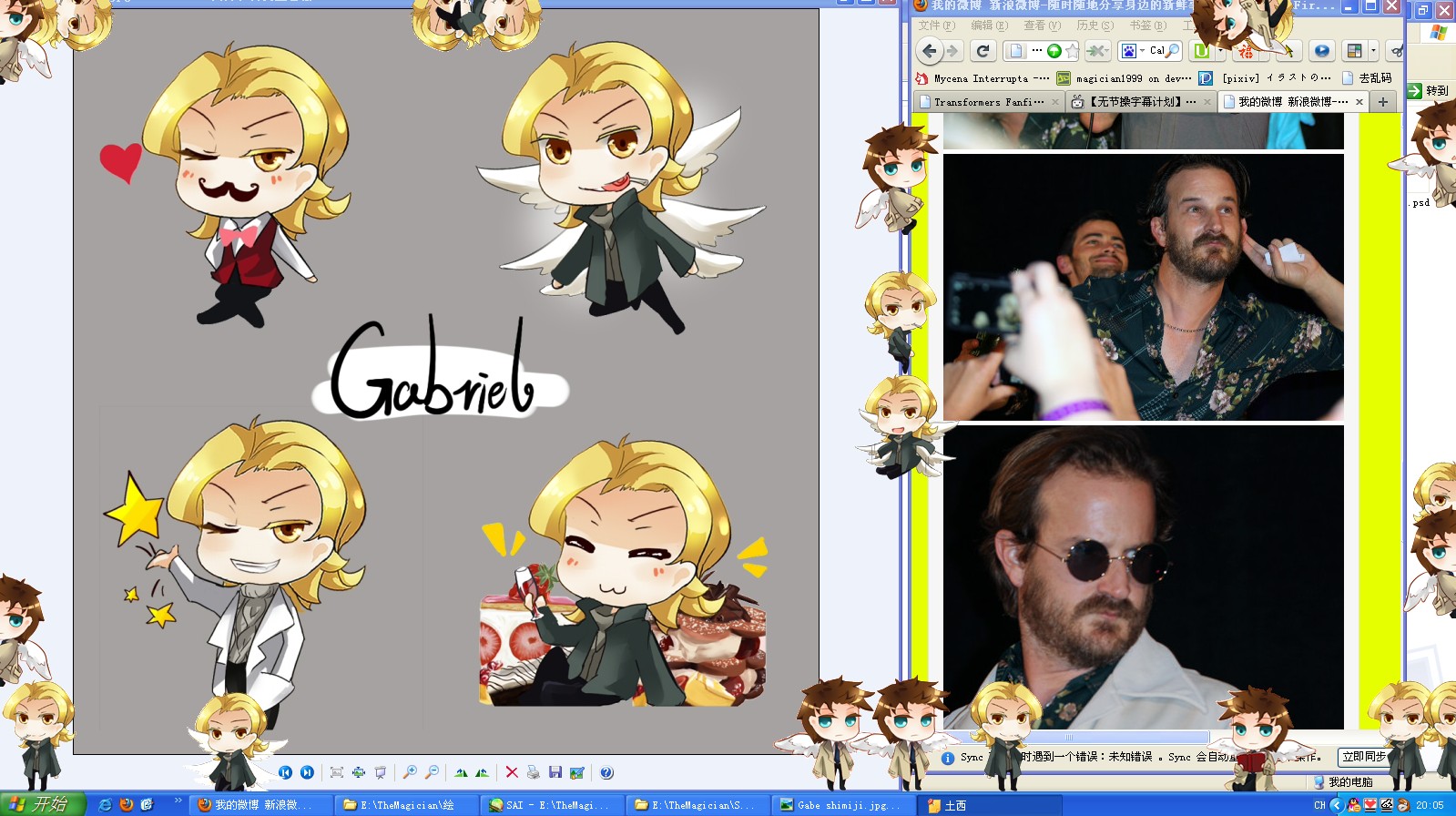Click bearded man photo in Weibo page
This screenshot has height=816, width=1456.
1144,287
